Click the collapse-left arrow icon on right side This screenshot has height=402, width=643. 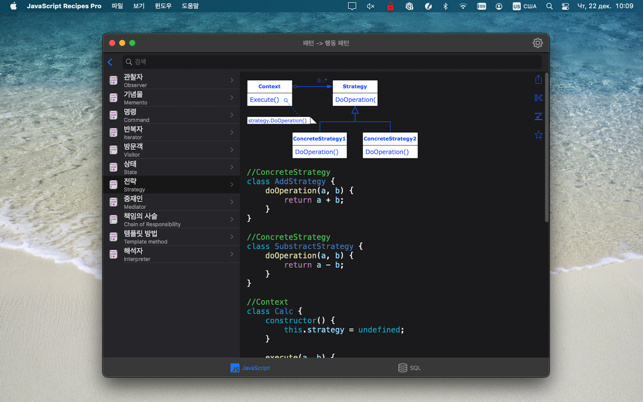pos(538,98)
